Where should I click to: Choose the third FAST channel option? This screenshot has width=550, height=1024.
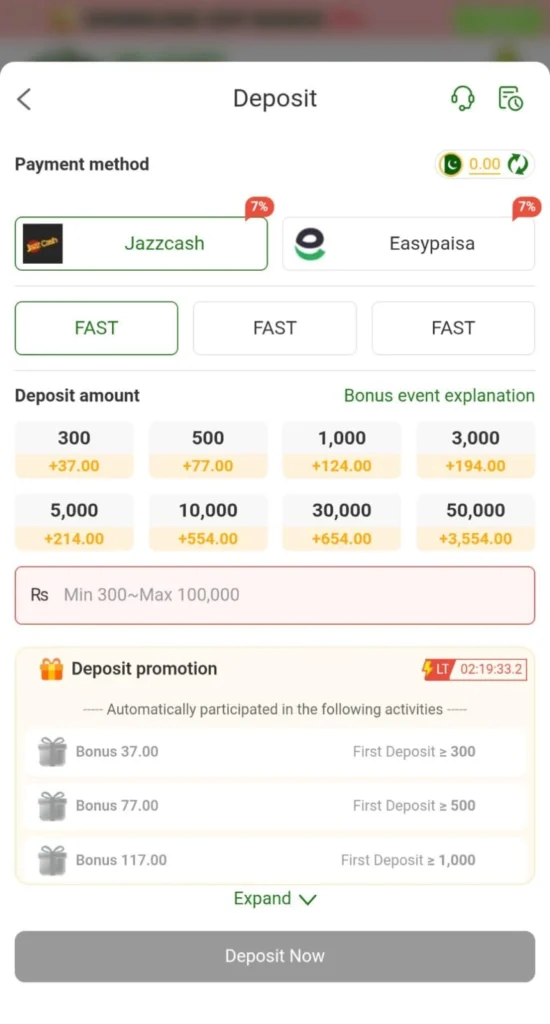click(453, 328)
